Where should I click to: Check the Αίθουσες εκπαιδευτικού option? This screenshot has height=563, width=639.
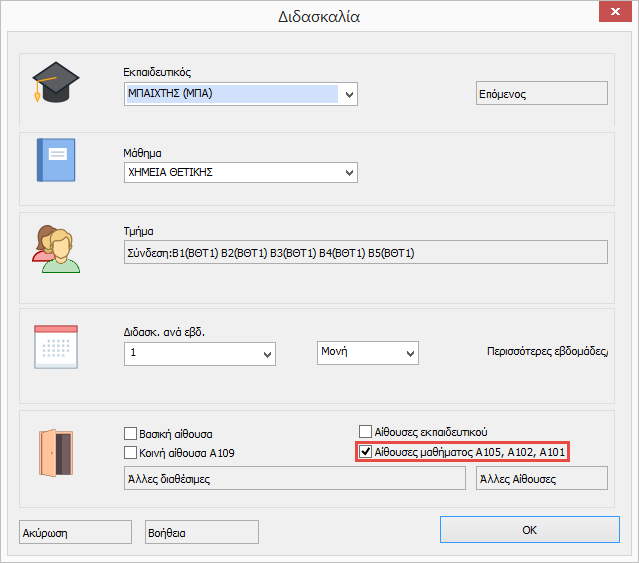[x=365, y=432]
